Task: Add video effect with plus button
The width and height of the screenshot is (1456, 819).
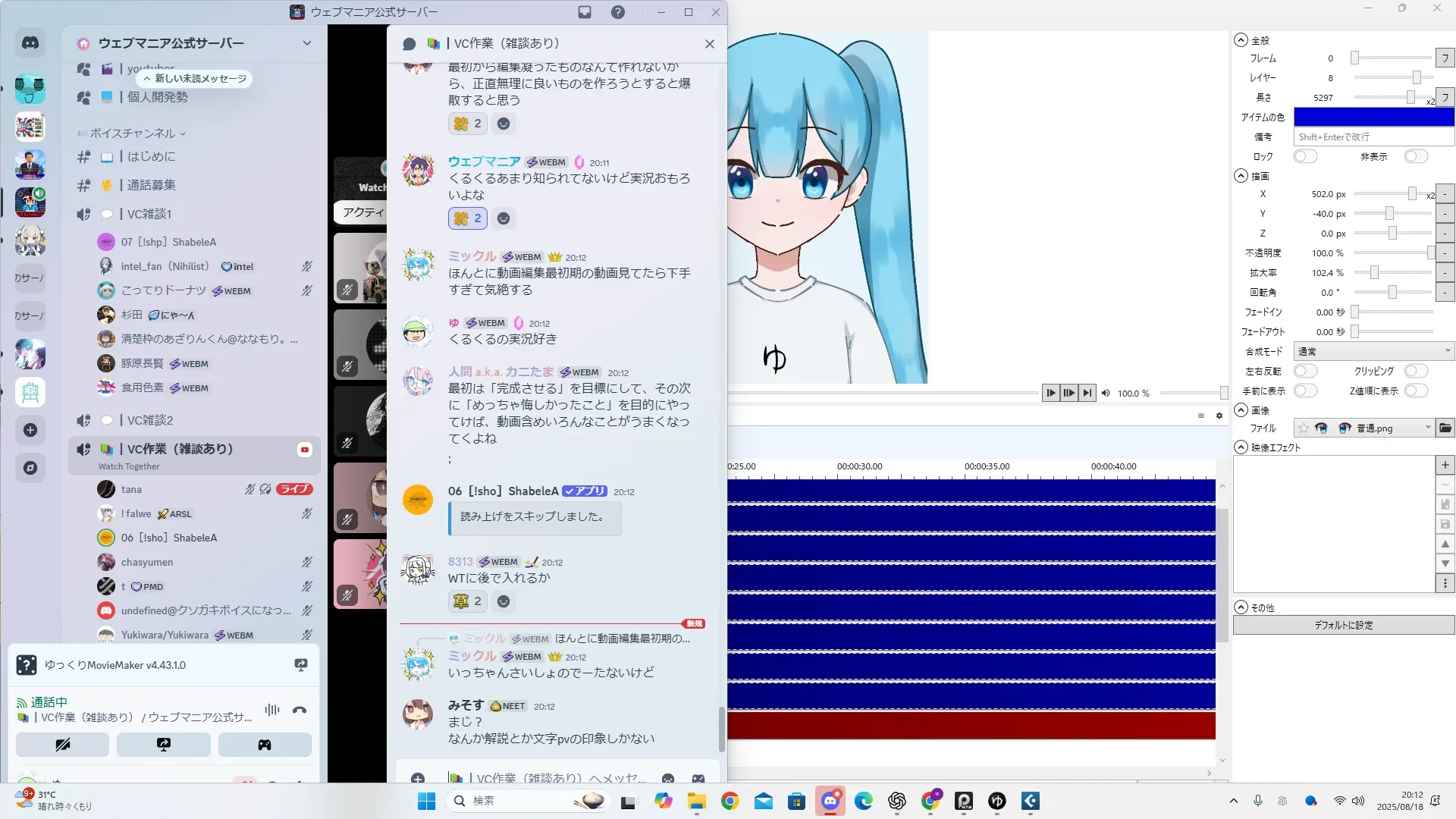Action: tap(1445, 465)
